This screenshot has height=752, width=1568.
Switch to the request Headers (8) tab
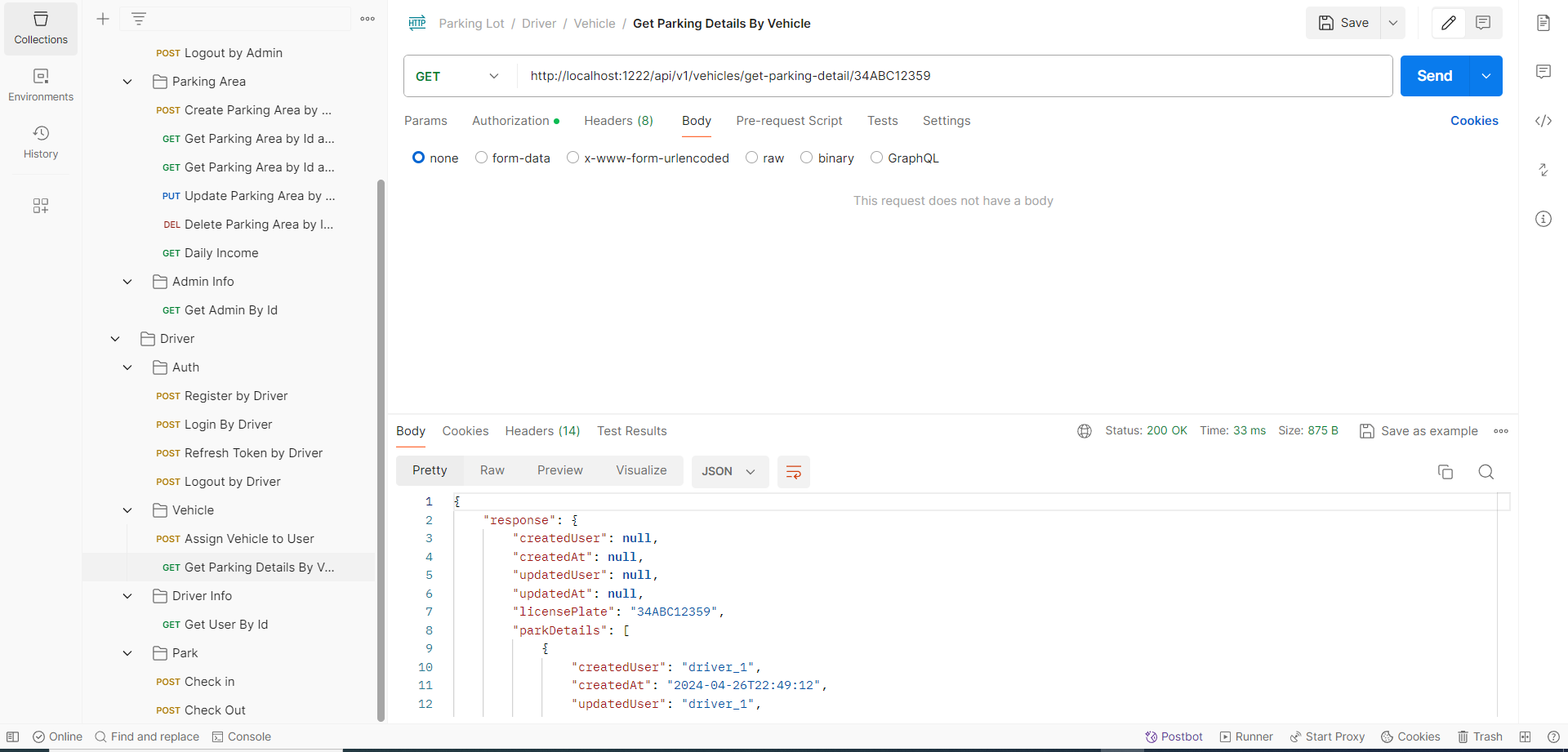click(619, 121)
